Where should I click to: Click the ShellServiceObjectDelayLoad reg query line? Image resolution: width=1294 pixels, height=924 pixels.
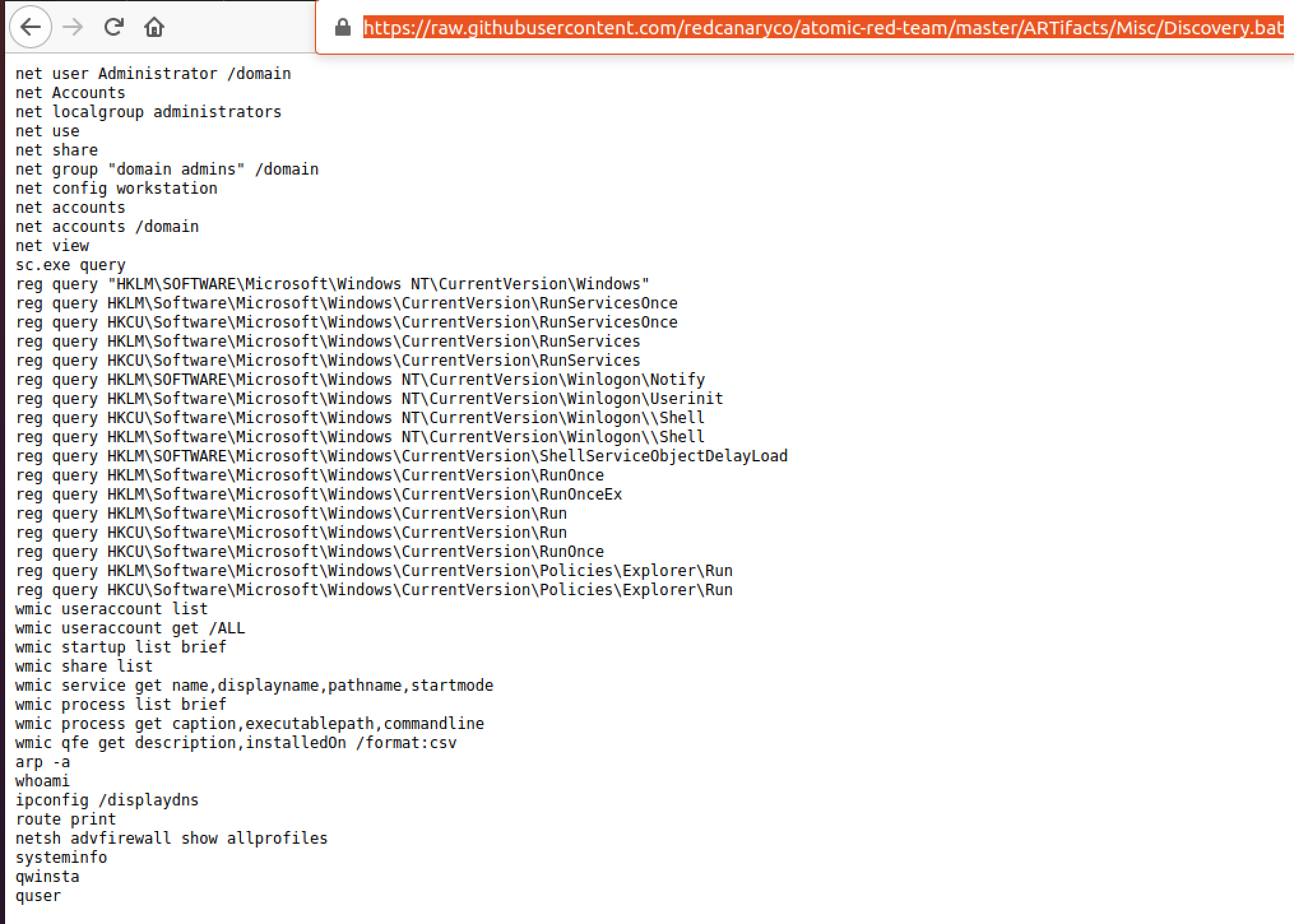402,456
